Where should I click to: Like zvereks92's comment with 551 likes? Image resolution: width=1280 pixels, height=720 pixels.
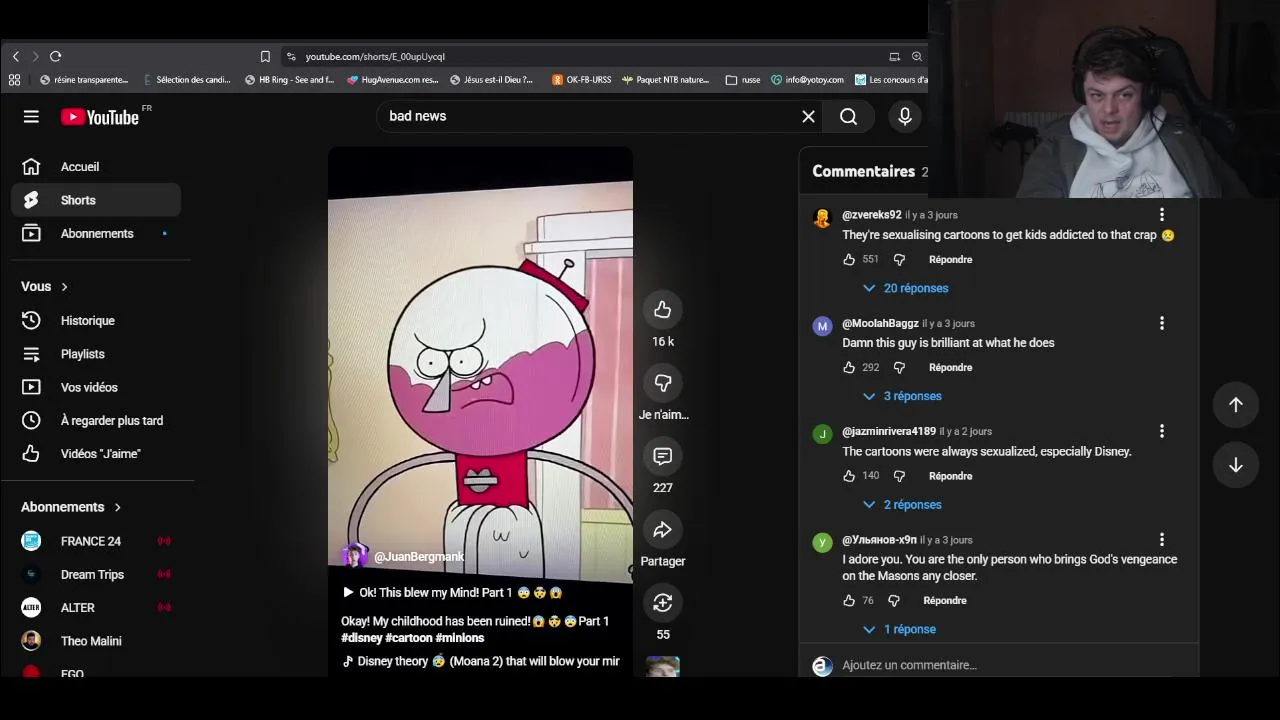pos(849,260)
